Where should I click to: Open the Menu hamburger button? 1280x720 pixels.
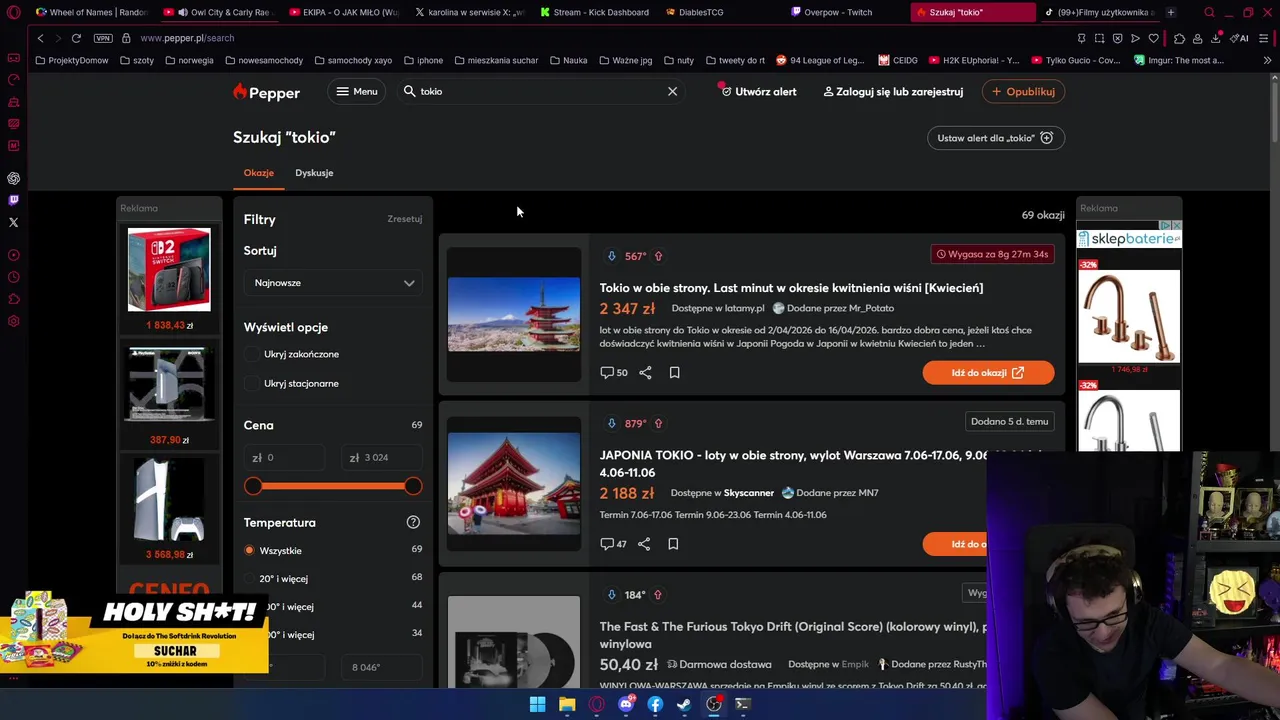click(x=357, y=91)
